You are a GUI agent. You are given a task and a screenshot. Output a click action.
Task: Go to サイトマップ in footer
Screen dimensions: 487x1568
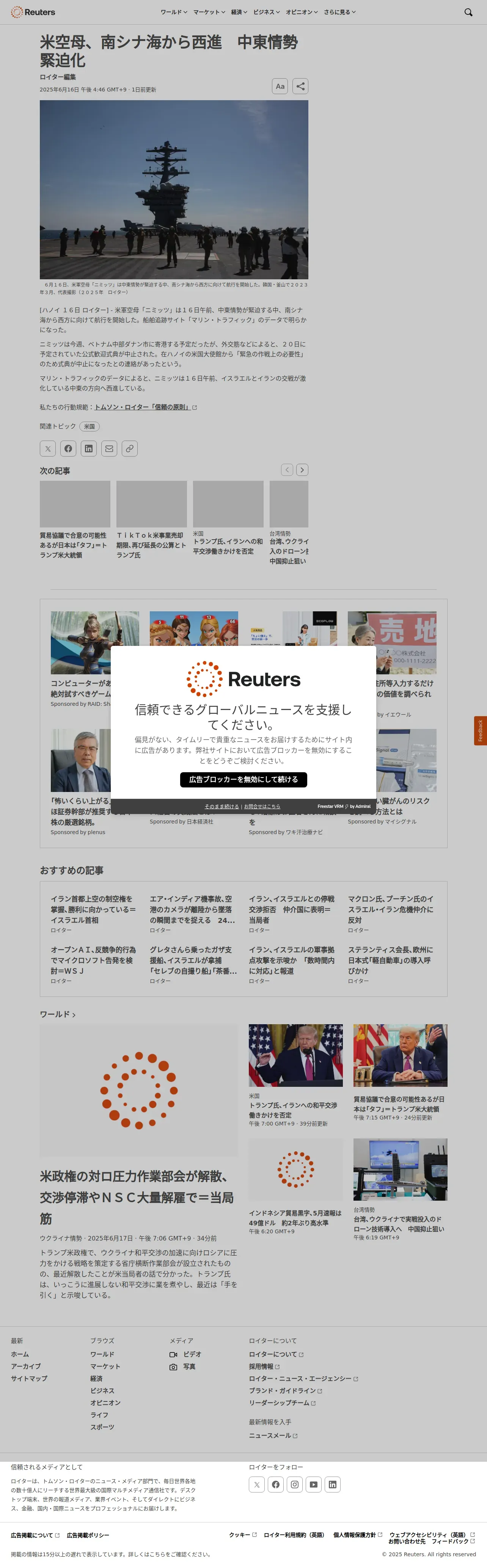click(29, 1379)
